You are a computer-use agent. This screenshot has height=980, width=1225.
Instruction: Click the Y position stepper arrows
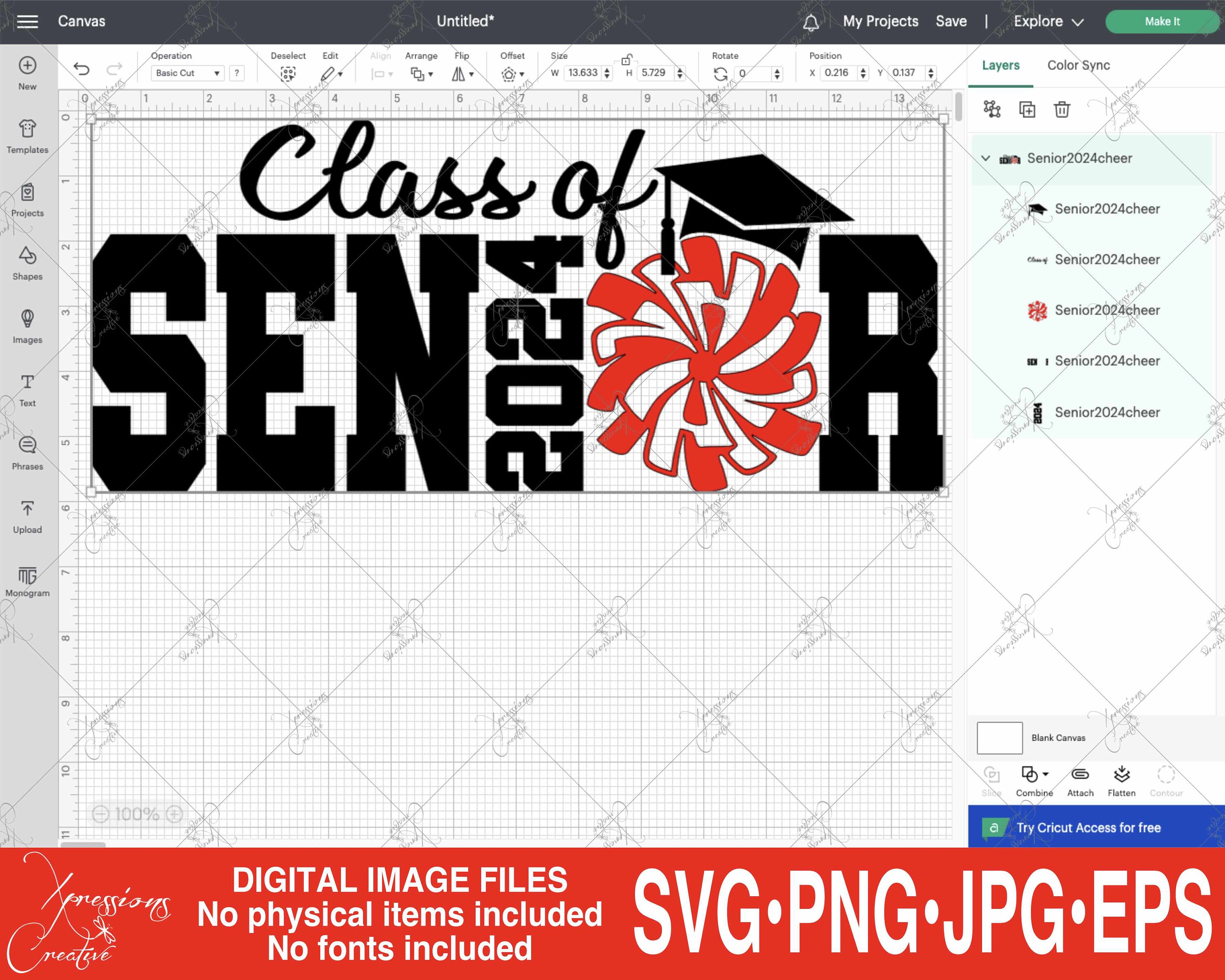point(931,73)
